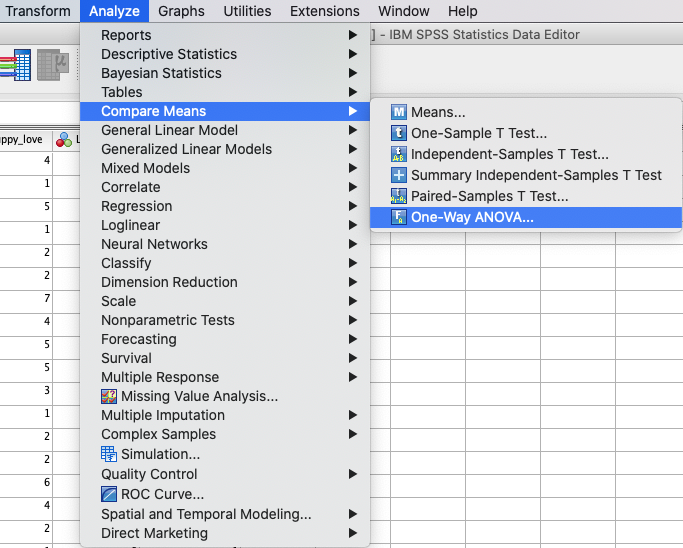Expand Spatial and Temporal Modeling submenu
This screenshot has height=548, width=683.
click(x=225, y=514)
